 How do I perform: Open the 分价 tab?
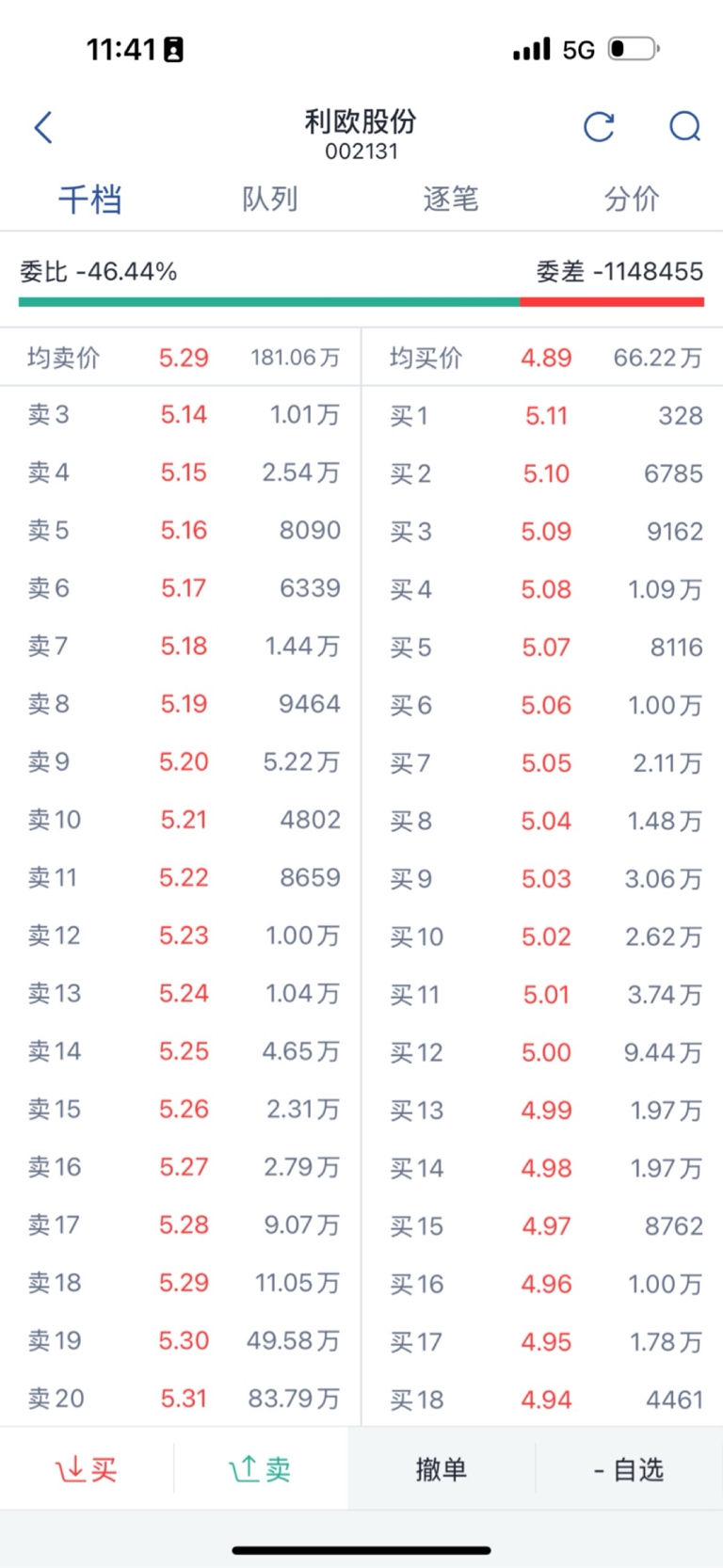tap(632, 199)
